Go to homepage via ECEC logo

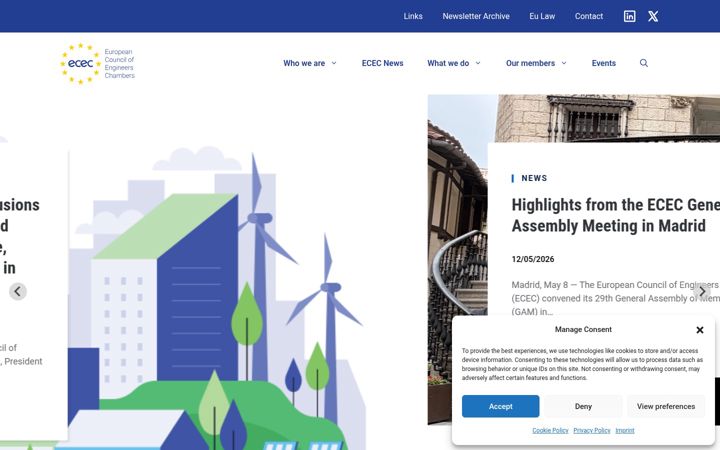click(x=97, y=63)
